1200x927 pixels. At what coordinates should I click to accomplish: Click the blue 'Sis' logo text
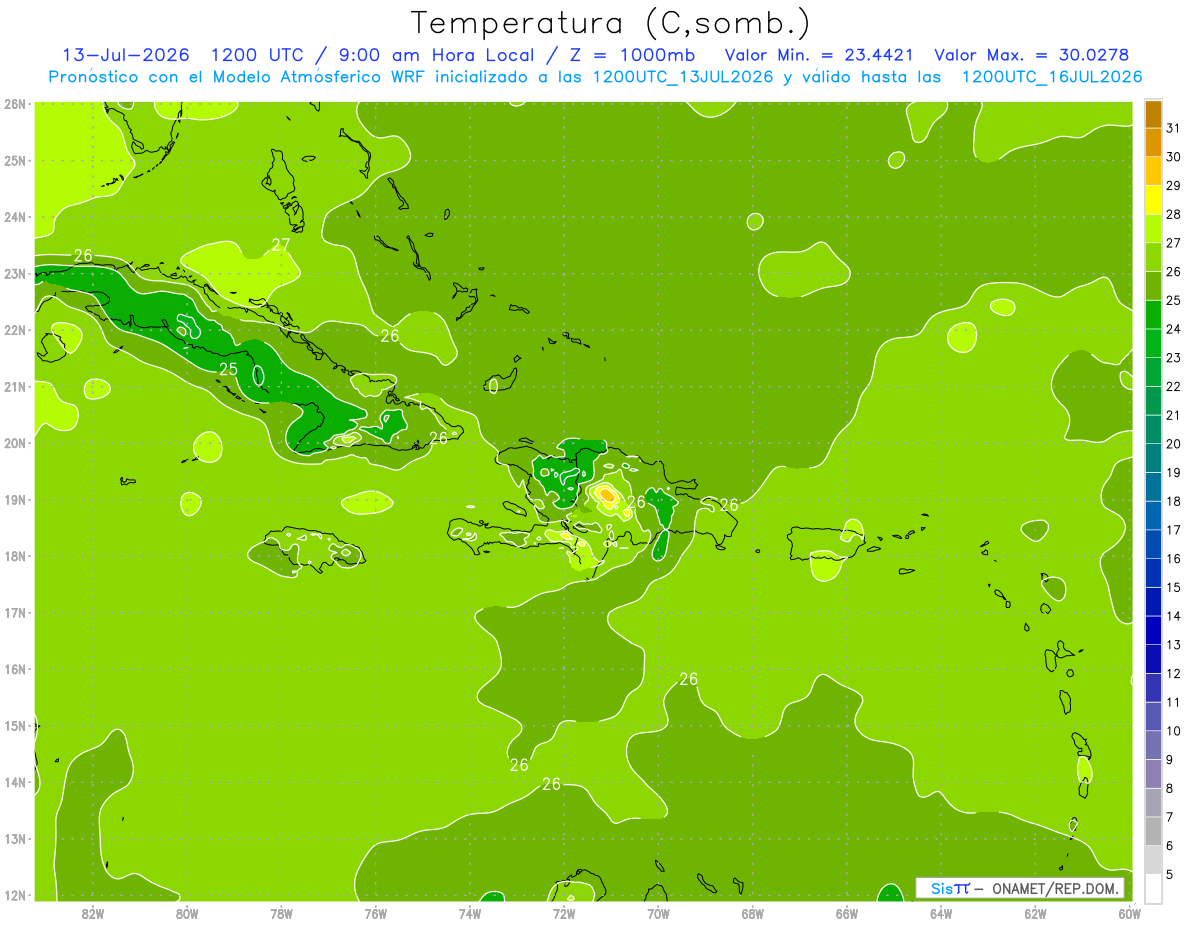tap(940, 888)
